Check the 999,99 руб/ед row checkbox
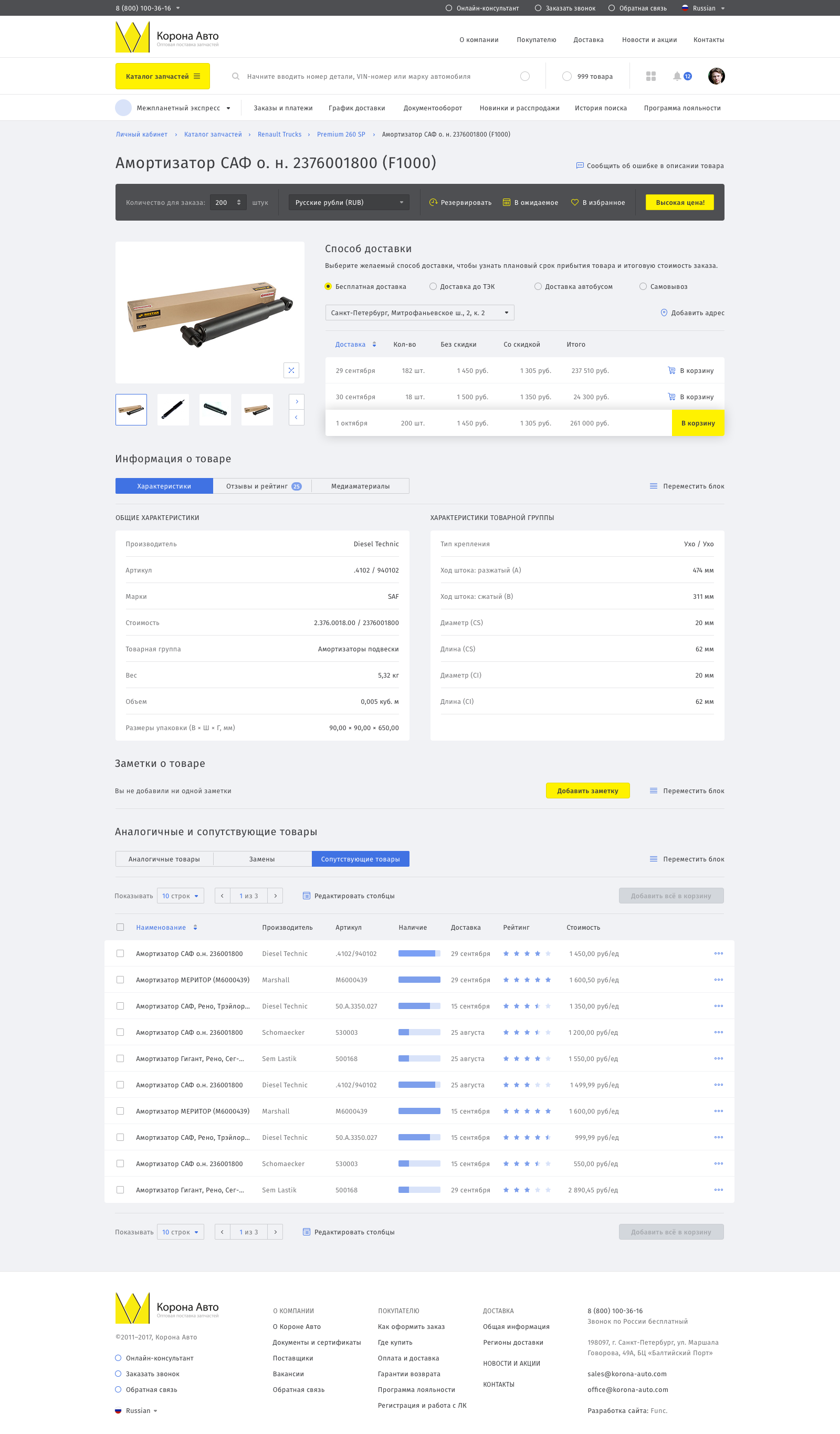This screenshot has width=840, height=1434. click(x=120, y=1138)
